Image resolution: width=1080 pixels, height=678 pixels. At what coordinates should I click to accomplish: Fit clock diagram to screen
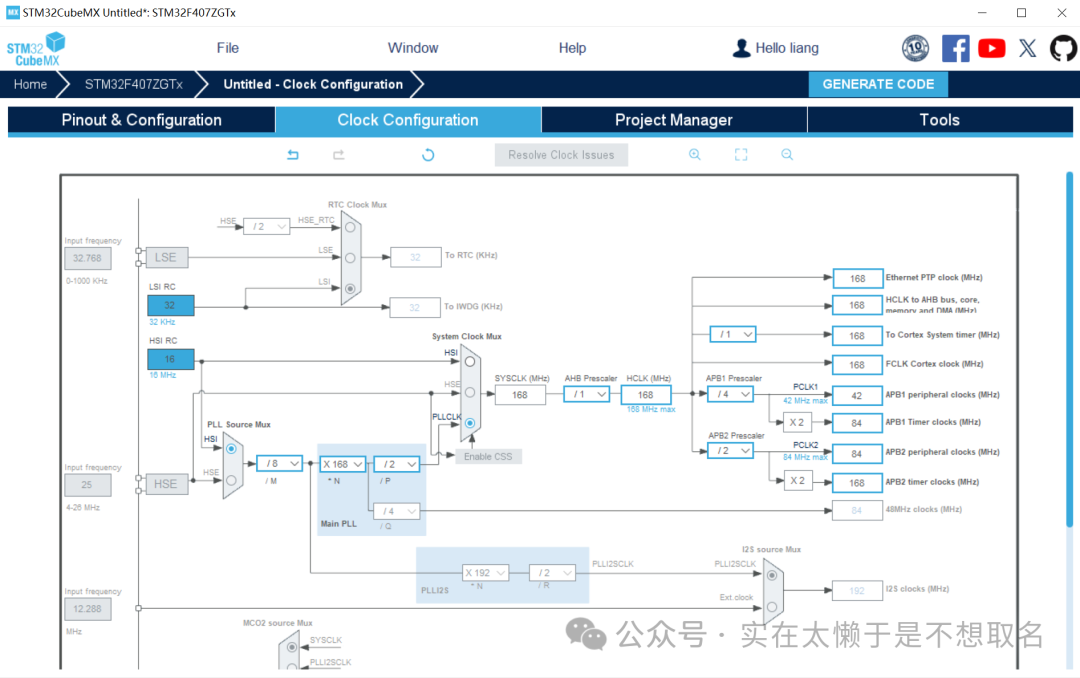tap(741, 155)
